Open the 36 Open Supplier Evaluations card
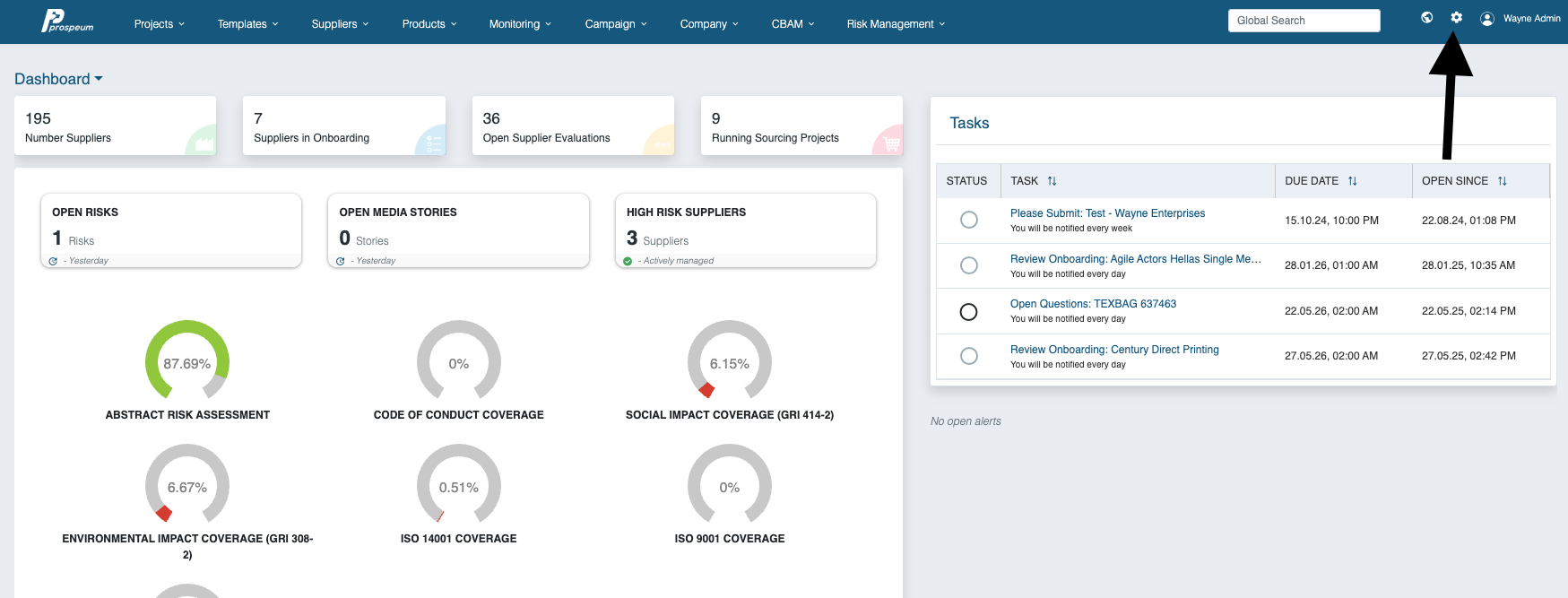 point(573,126)
